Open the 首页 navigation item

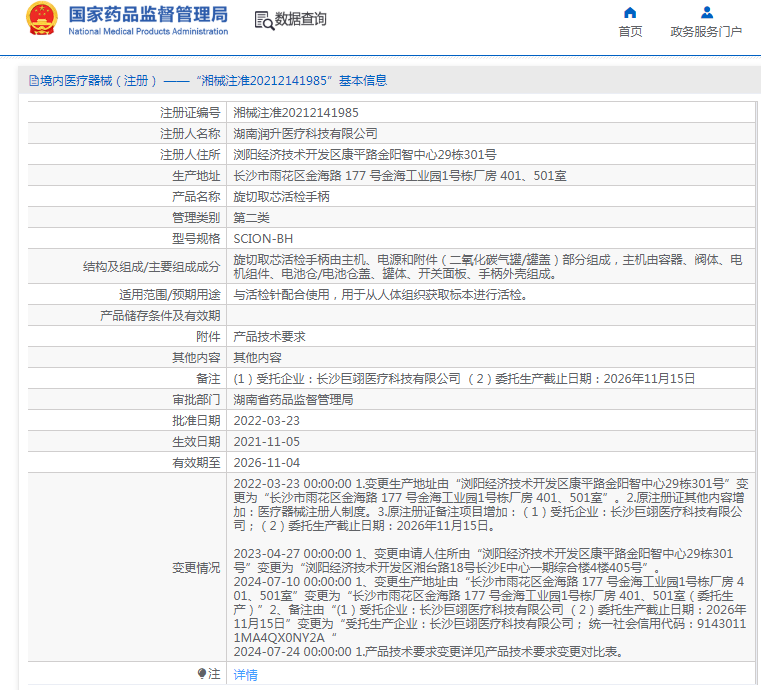pos(630,32)
